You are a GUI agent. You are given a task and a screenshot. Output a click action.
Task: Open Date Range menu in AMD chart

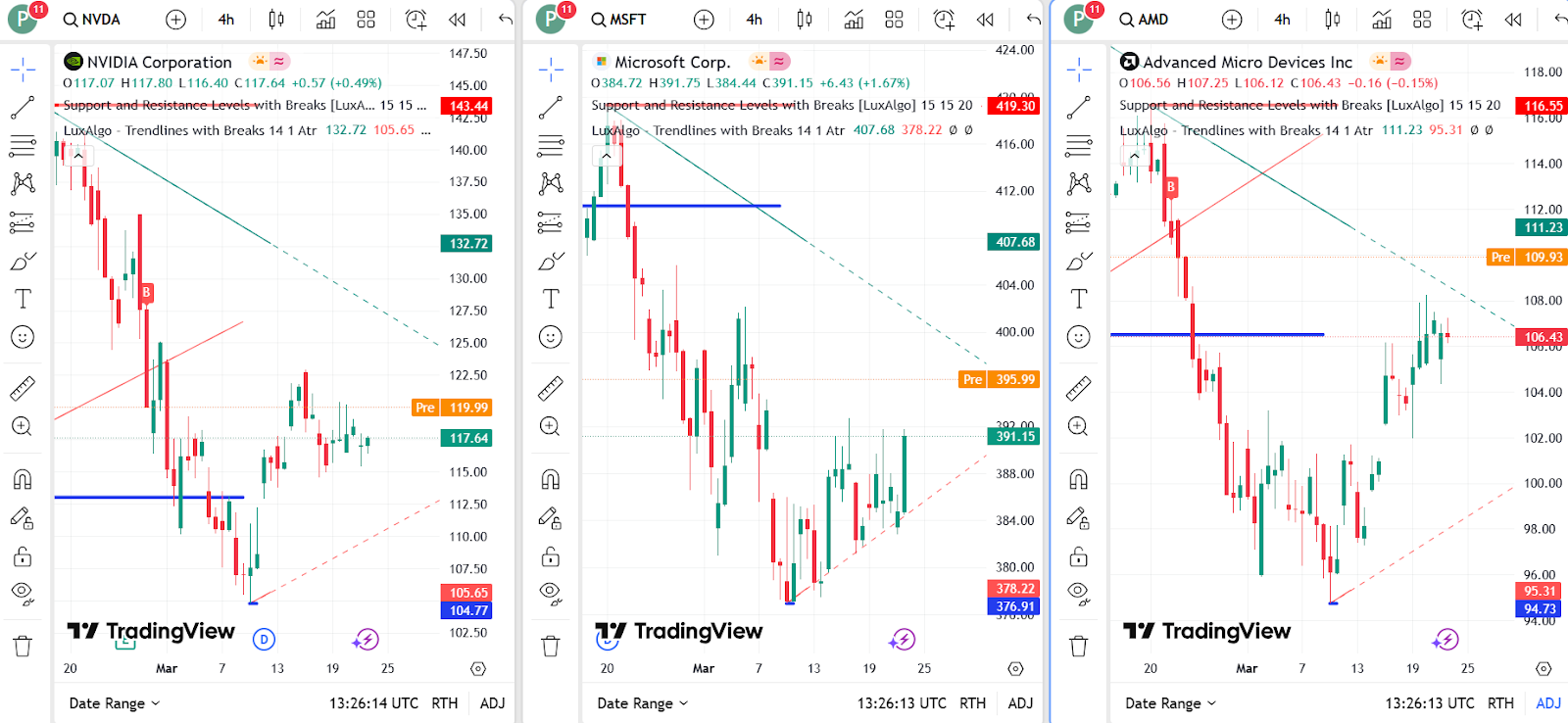1170,703
